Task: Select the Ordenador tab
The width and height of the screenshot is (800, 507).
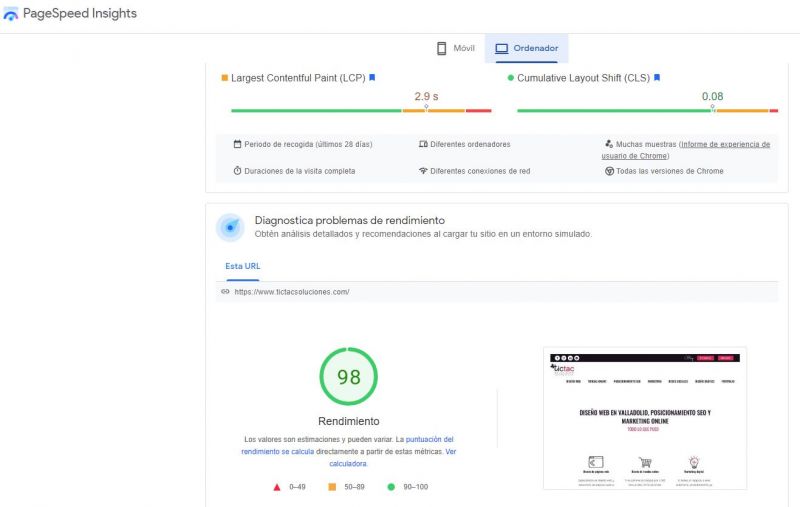Action: point(527,48)
